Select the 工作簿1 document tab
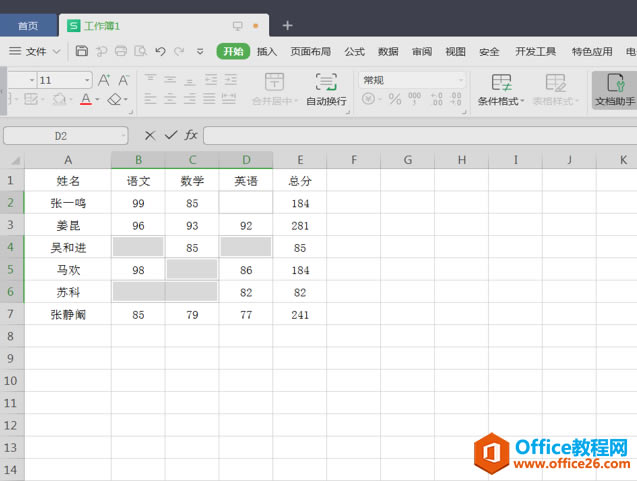Image resolution: width=637 pixels, height=481 pixels. pos(164,26)
